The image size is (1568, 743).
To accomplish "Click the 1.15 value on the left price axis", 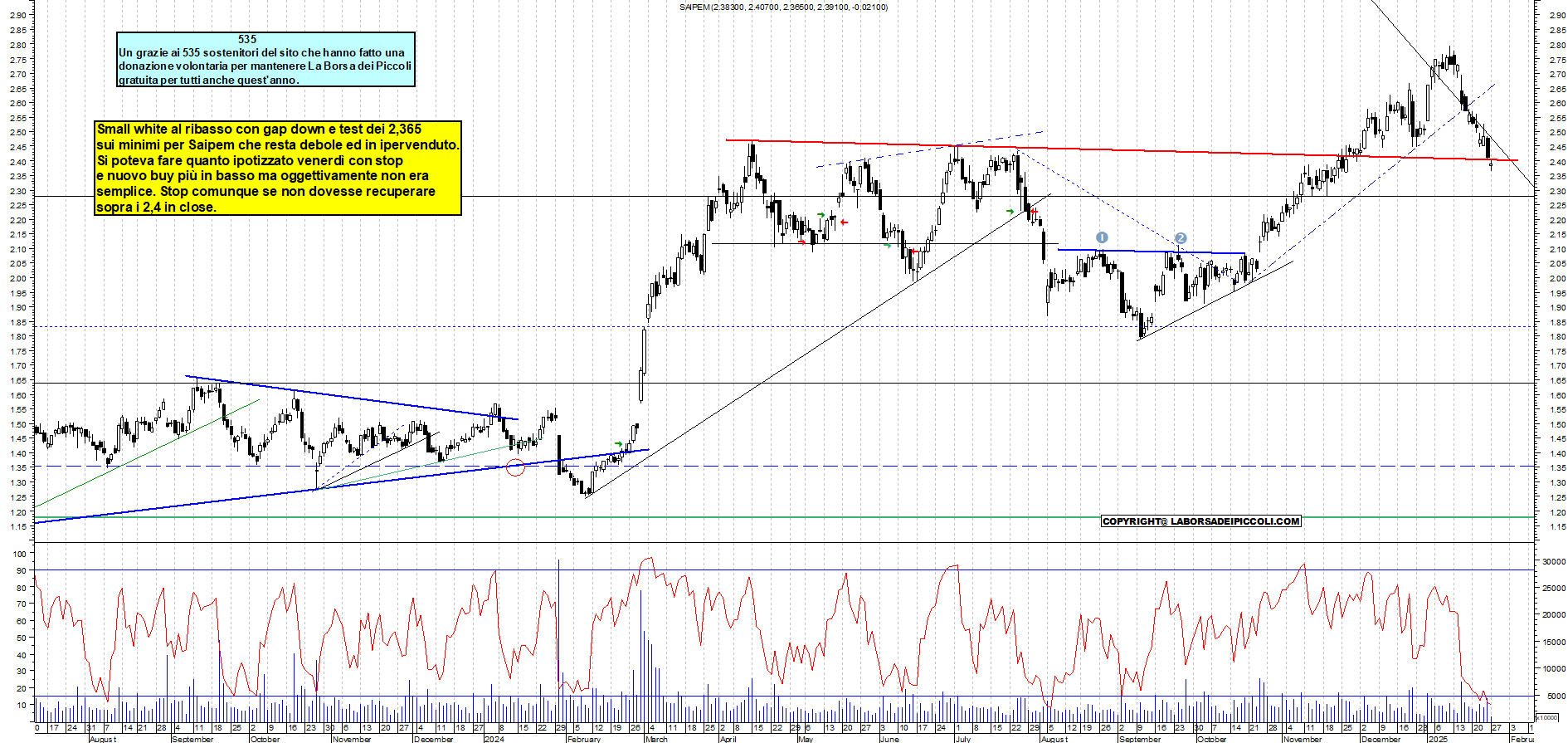I will coord(18,527).
